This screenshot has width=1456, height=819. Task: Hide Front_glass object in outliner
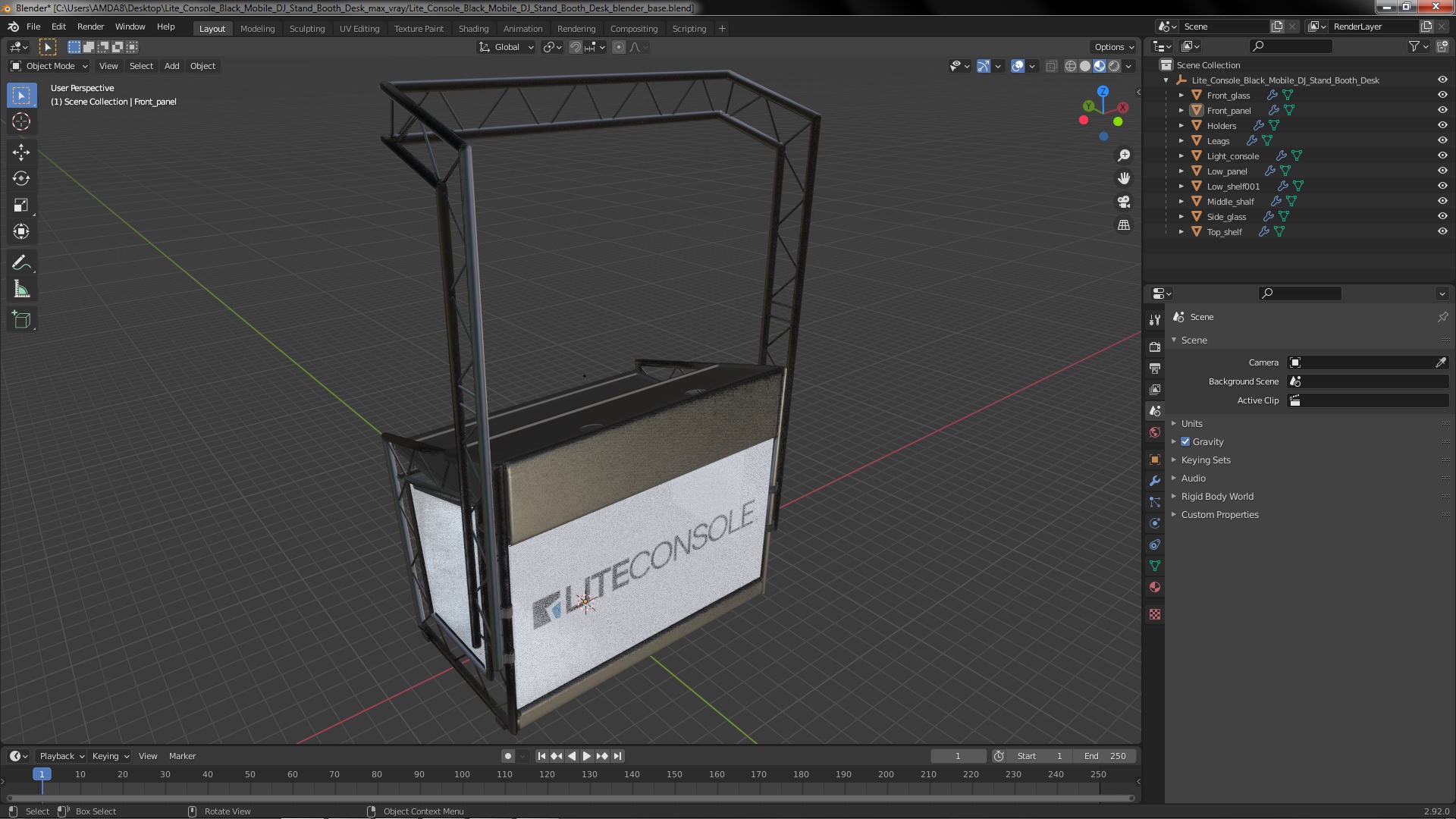(x=1442, y=95)
